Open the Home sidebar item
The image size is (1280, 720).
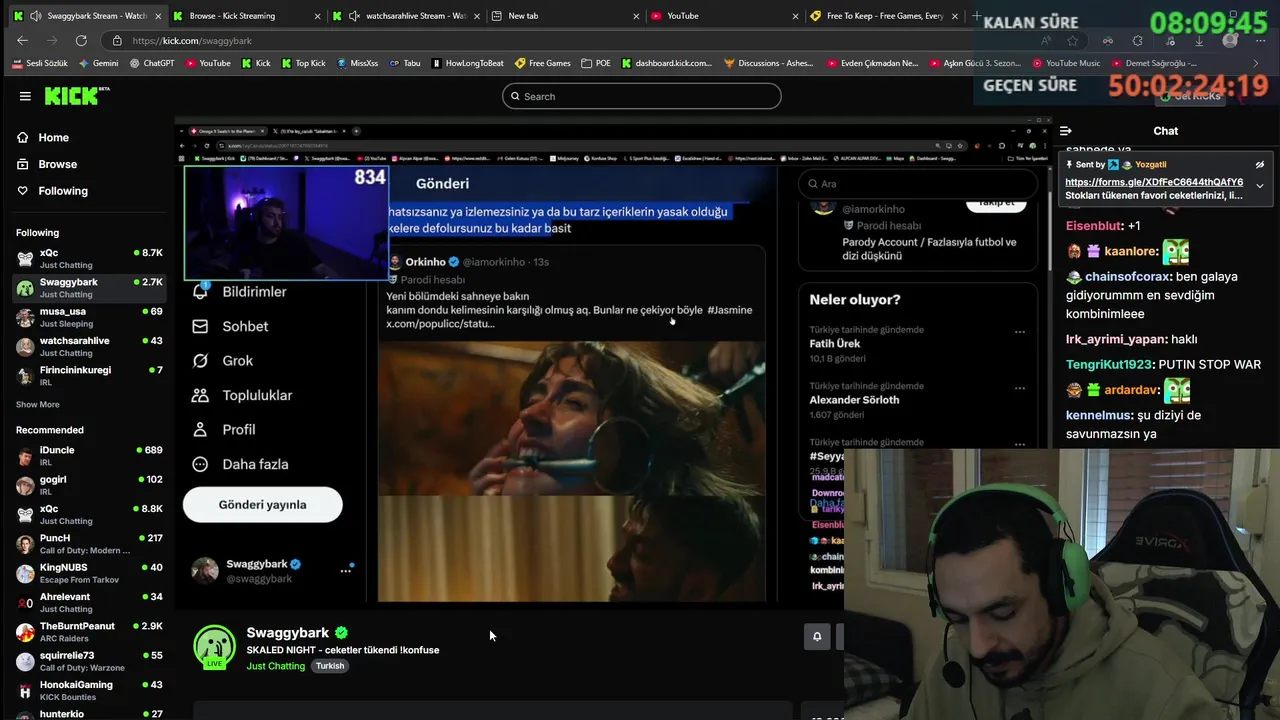[x=54, y=137]
